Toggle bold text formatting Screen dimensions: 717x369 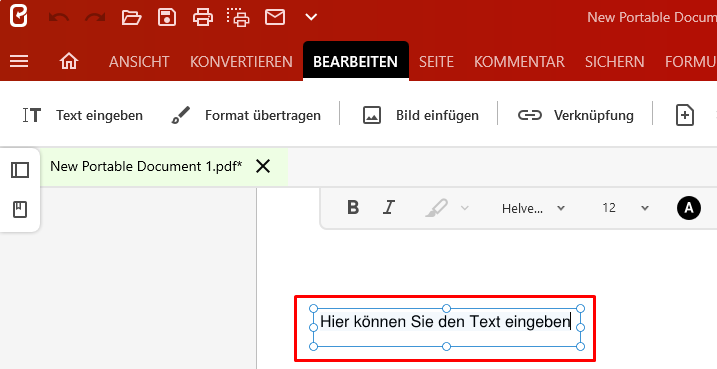353,208
